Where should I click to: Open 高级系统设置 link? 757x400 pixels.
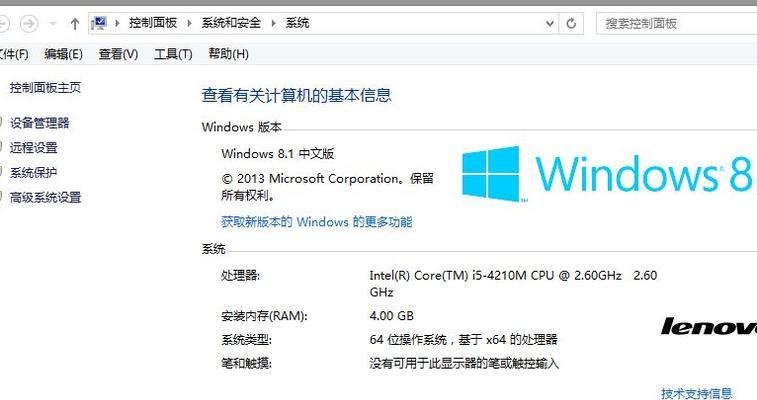[x=45, y=197]
